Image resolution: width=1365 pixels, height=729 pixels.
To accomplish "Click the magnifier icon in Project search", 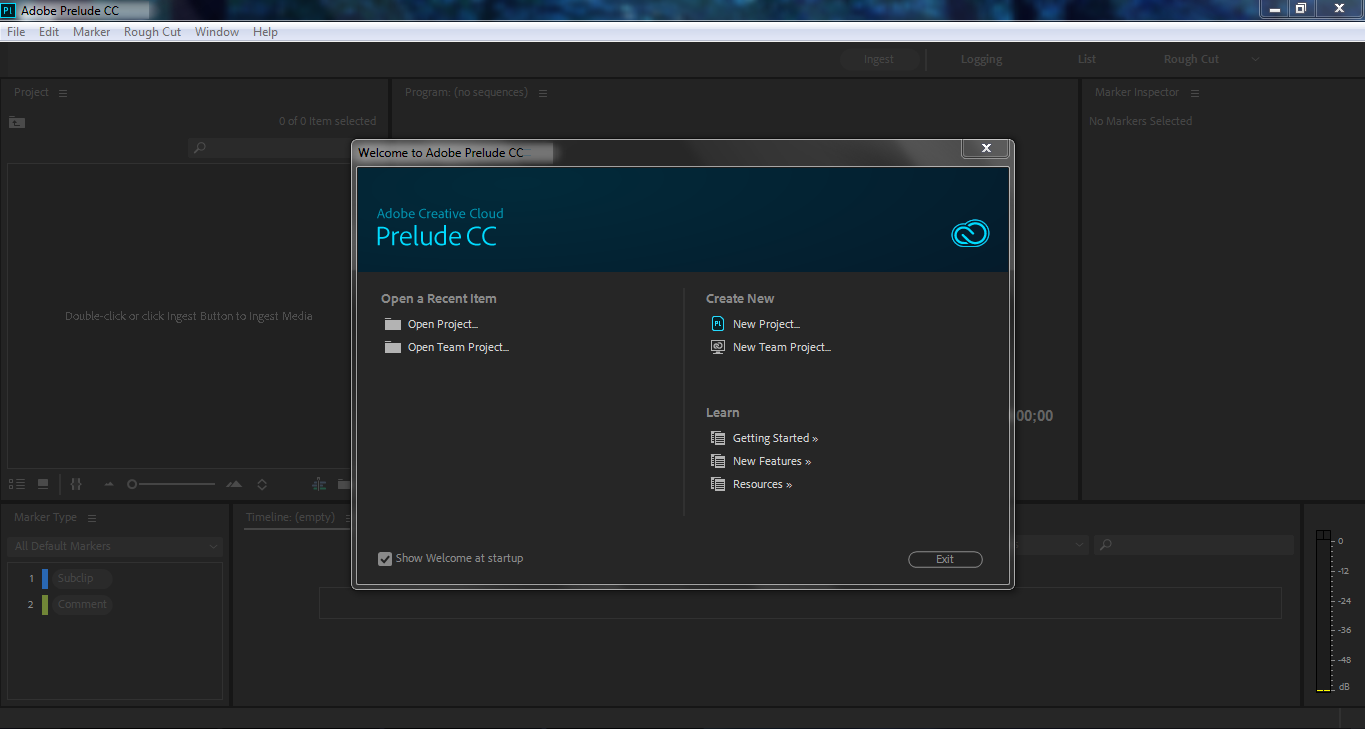I will (199, 148).
